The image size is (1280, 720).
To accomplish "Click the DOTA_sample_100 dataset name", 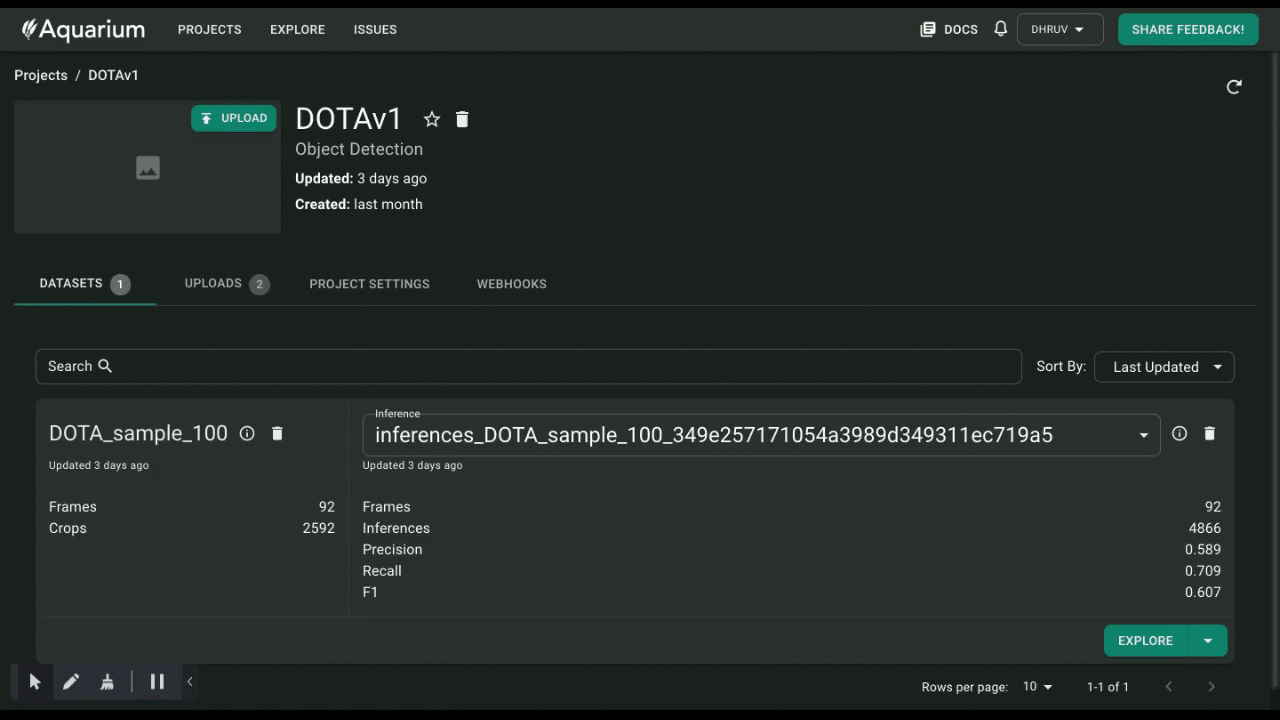I will pyautogui.click(x=138, y=433).
